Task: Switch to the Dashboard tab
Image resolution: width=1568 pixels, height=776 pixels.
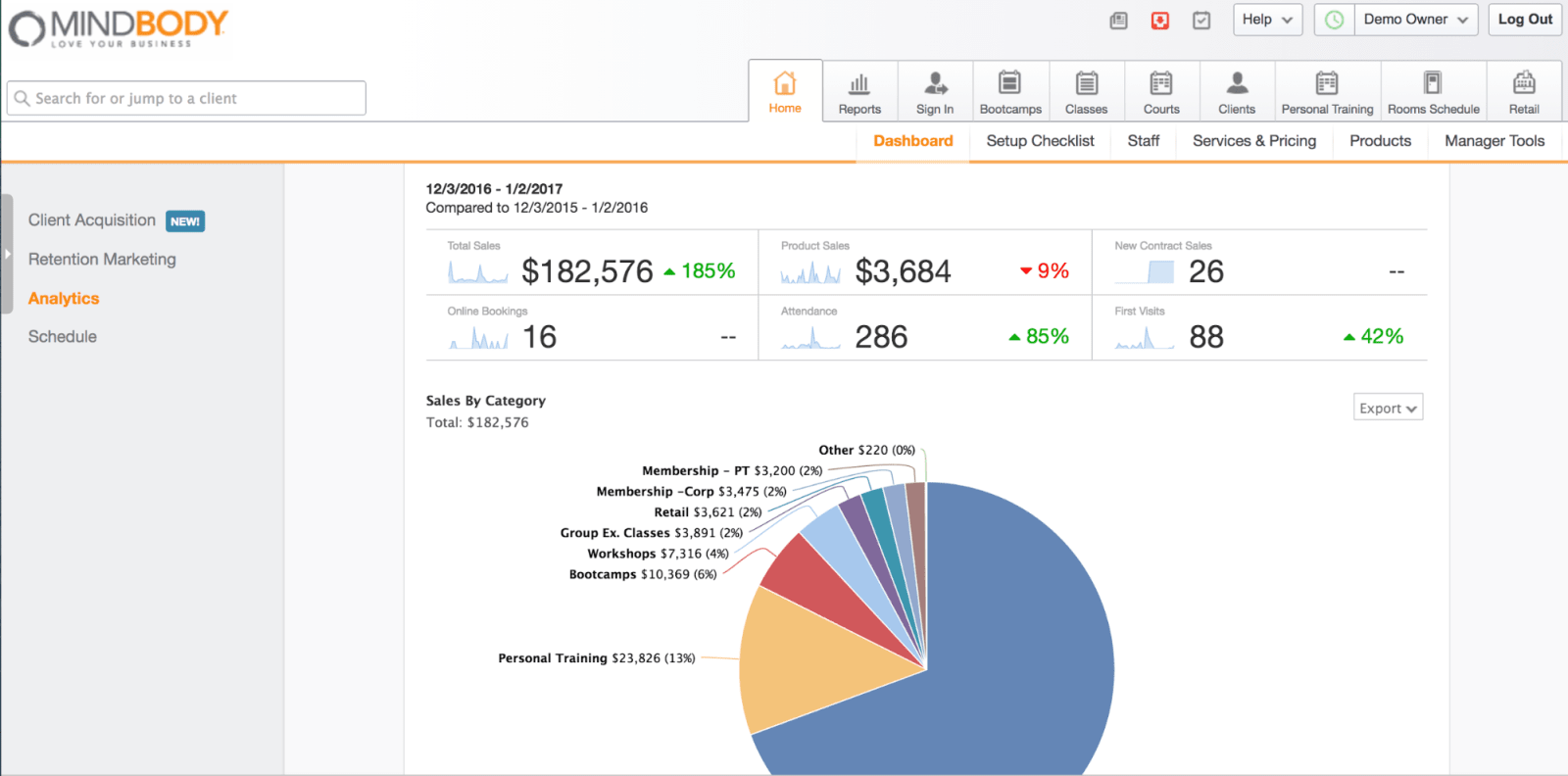Action: click(912, 141)
